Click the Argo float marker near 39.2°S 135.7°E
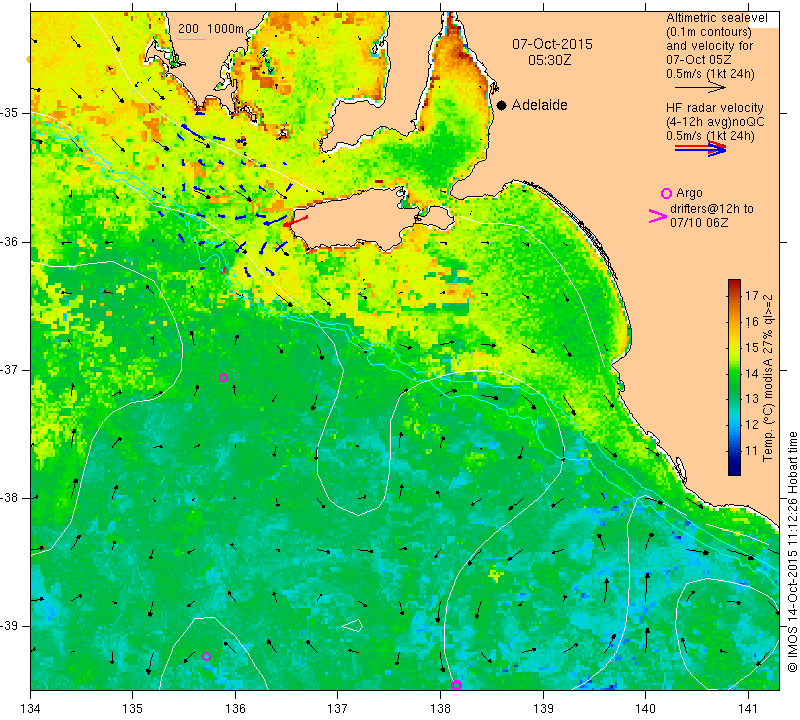 (x=206, y=656)
